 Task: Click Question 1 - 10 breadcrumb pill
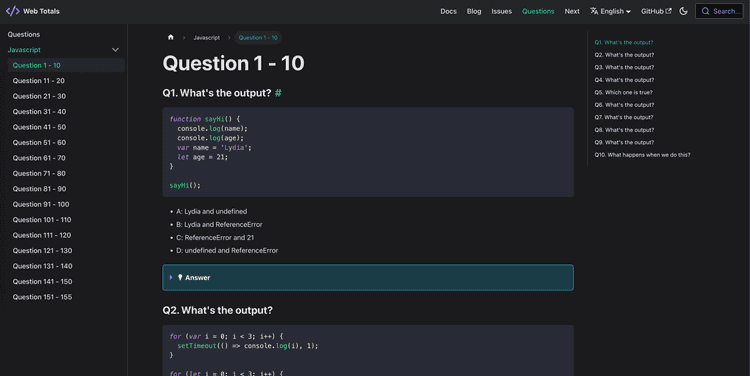(x=258, y=37)
